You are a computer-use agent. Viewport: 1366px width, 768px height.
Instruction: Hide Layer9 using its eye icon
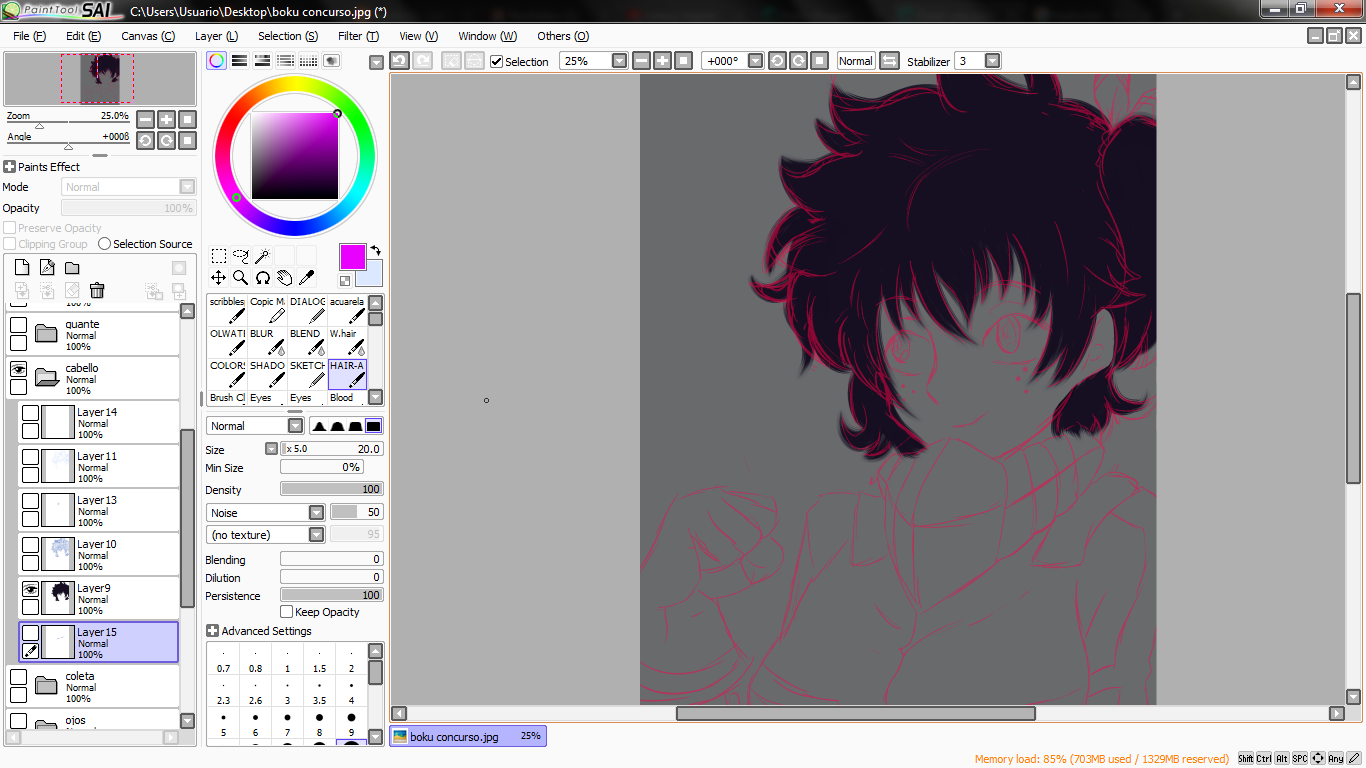(30, 589)
